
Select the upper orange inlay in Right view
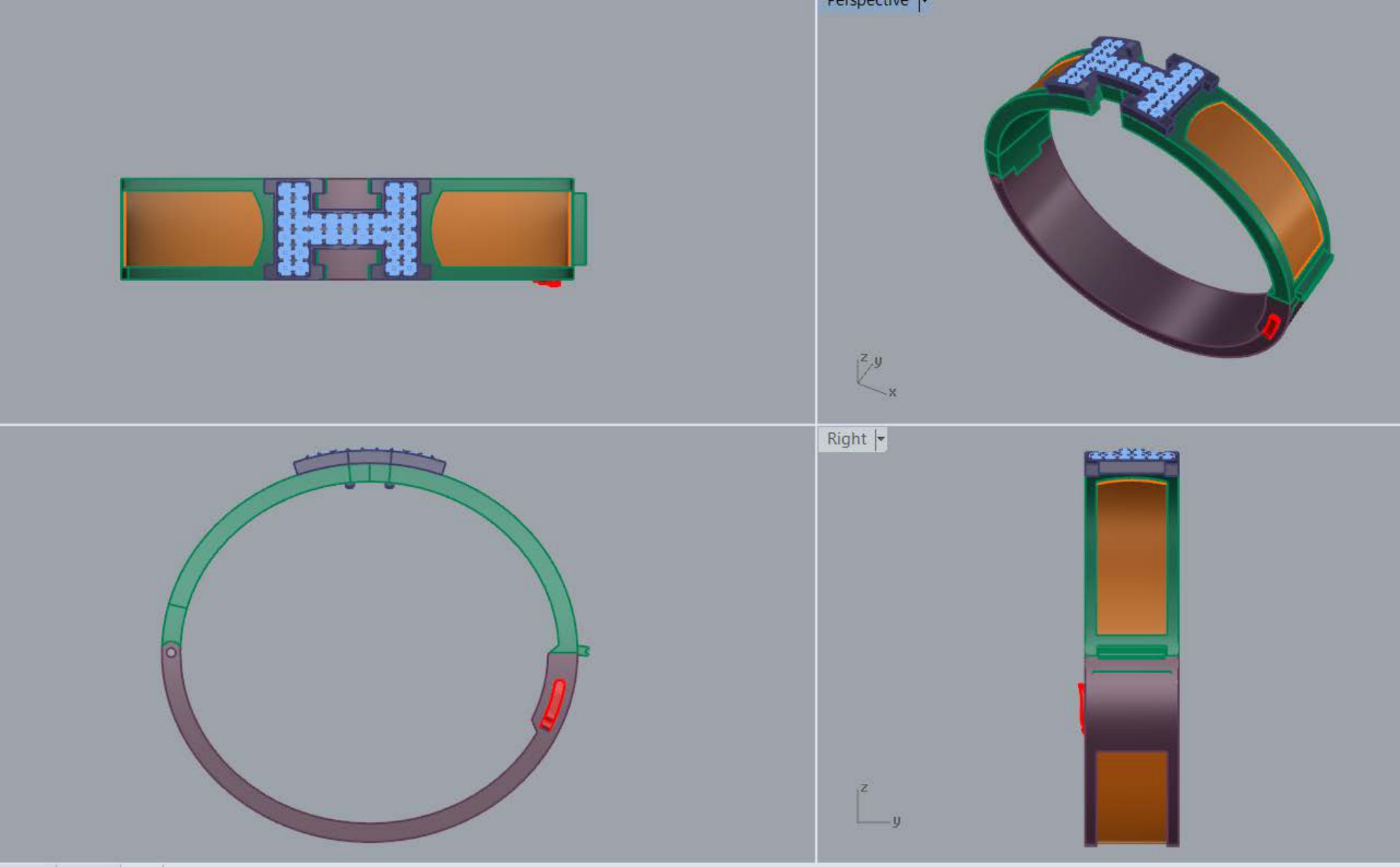1132,557
